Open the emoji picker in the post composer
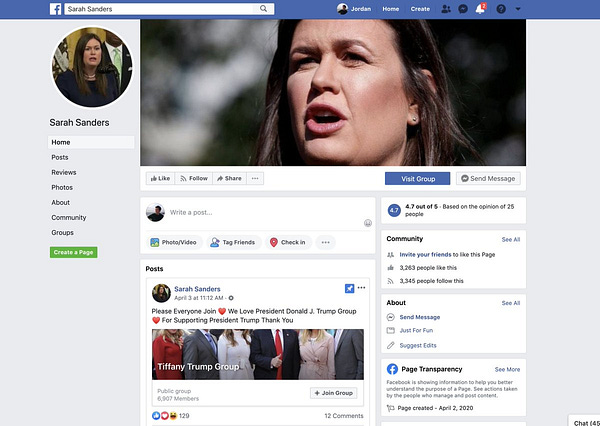The width and height of the screenshot is (600, 426). tap(368, 223)
